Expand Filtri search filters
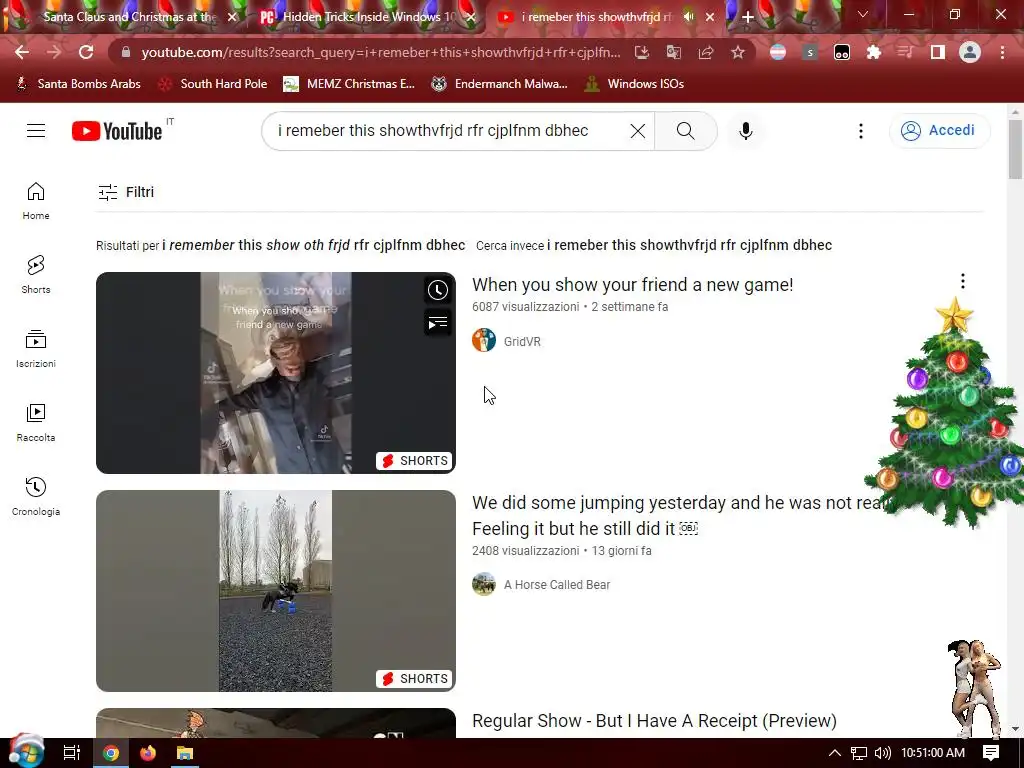1024x768 pixels. (x=126, y=192)
